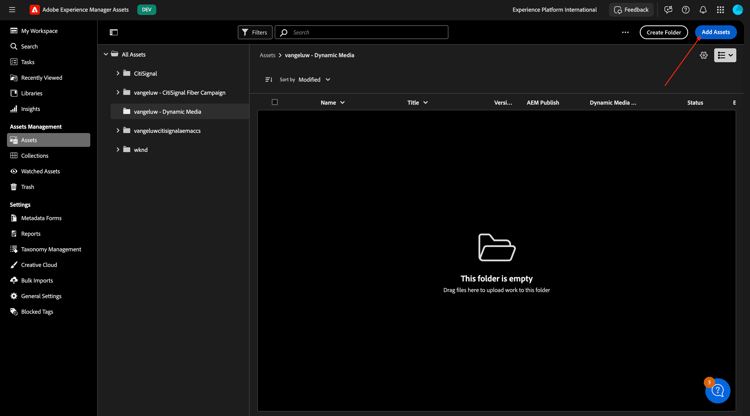Click the Assets breadcrumb link

coord(267,55)
